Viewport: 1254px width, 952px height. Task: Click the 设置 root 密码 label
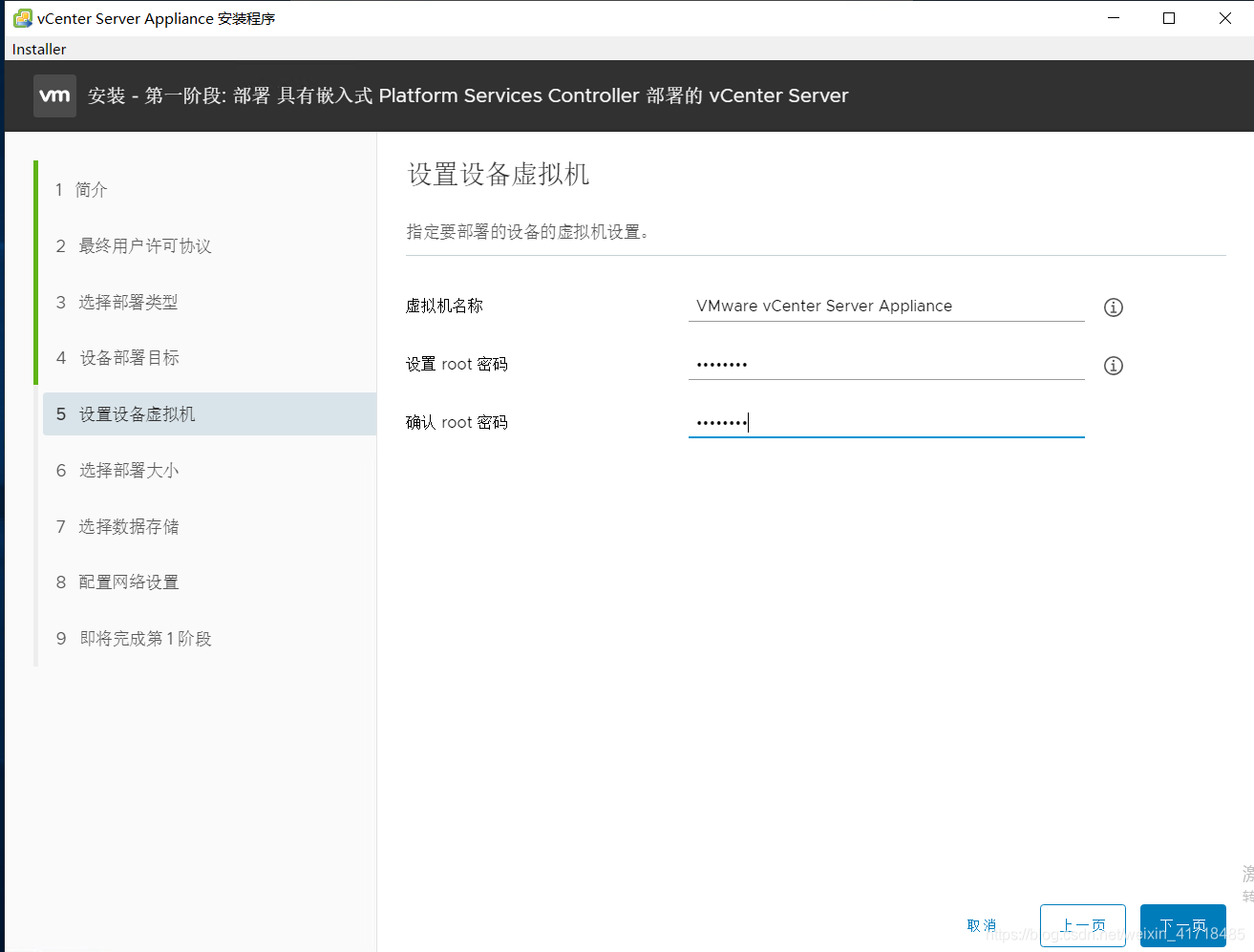coord(457,364)
